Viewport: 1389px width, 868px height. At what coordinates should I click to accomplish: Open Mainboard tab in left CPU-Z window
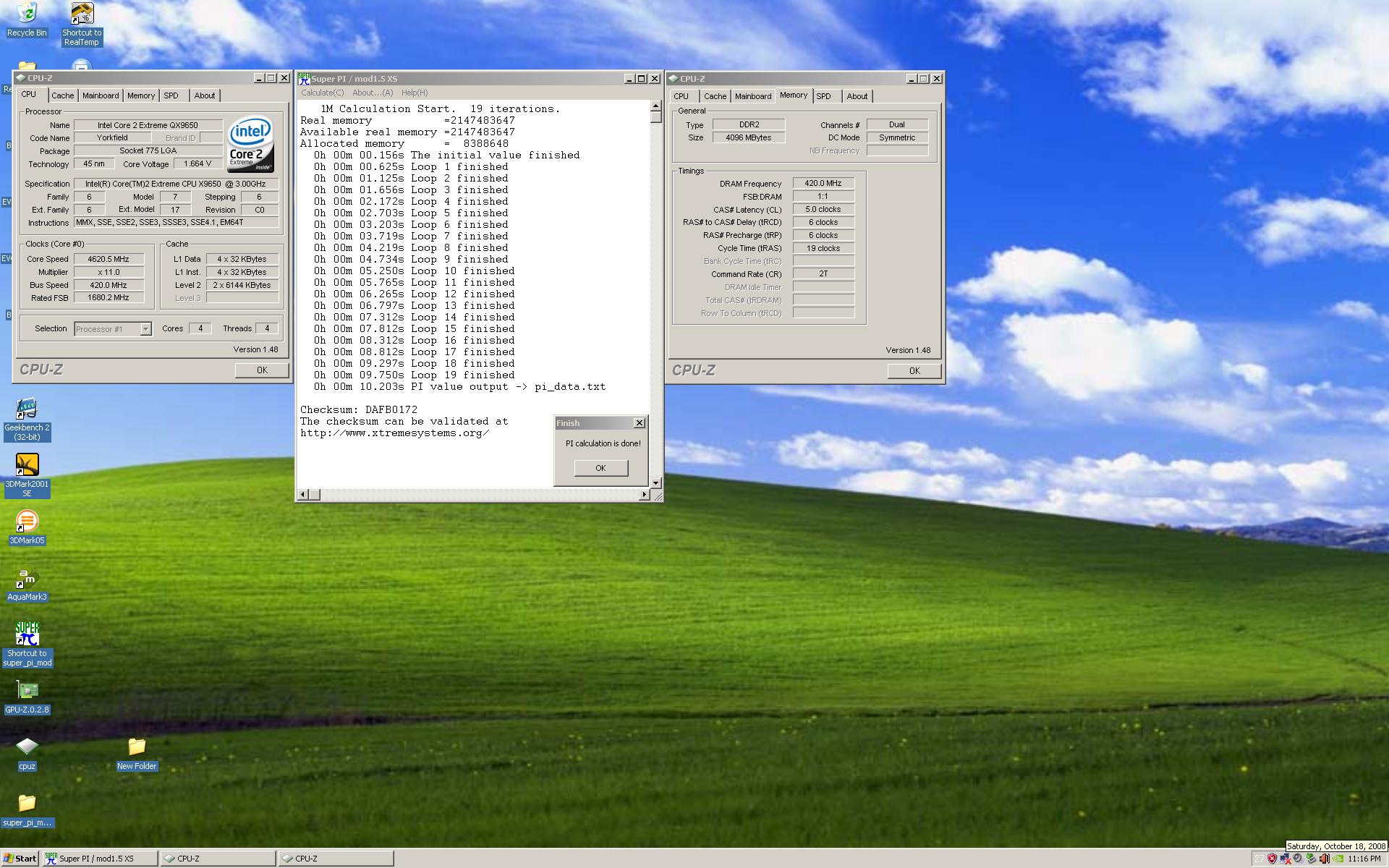pos(101,95)
